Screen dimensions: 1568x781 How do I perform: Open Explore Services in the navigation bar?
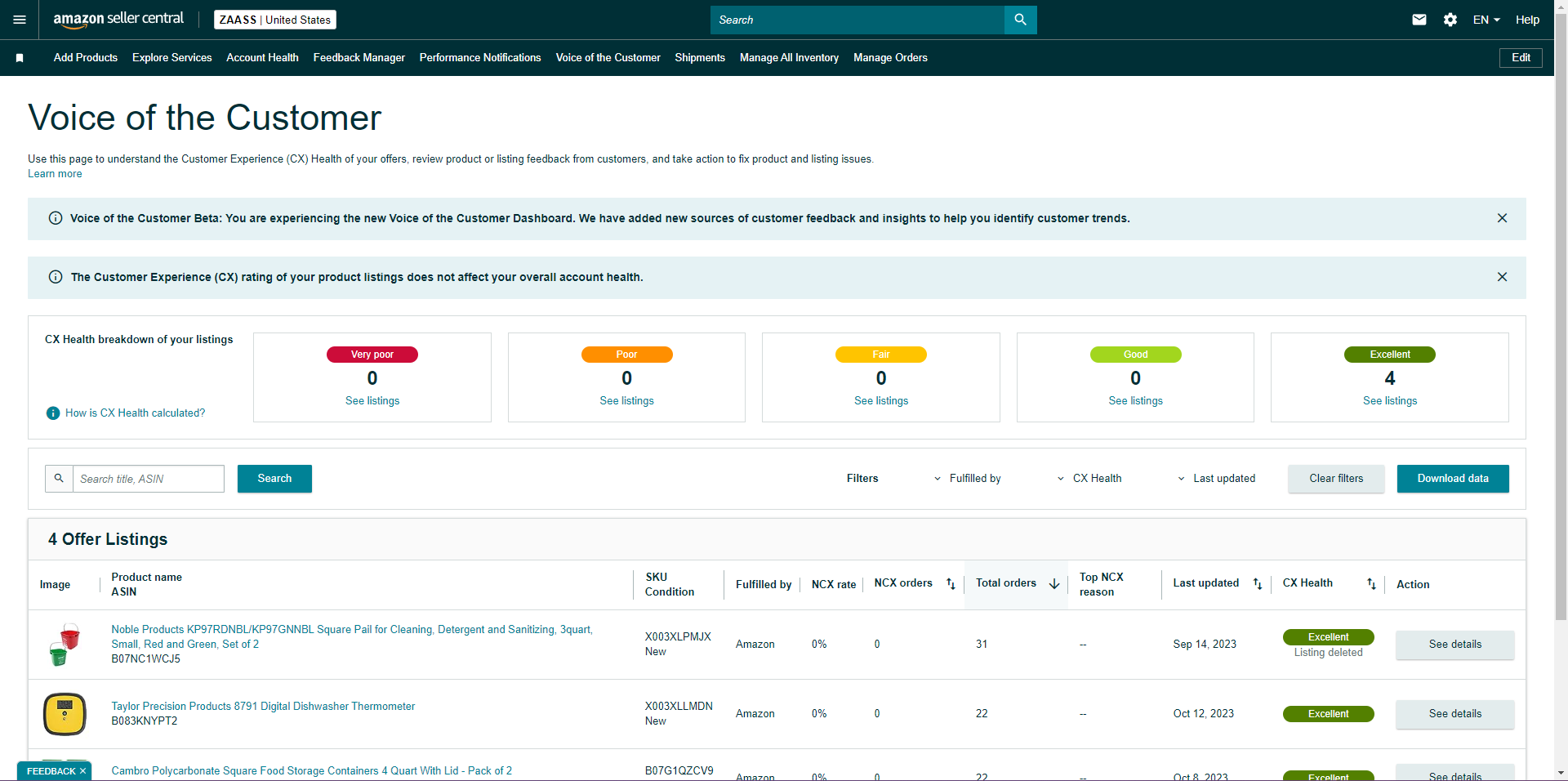172,58
